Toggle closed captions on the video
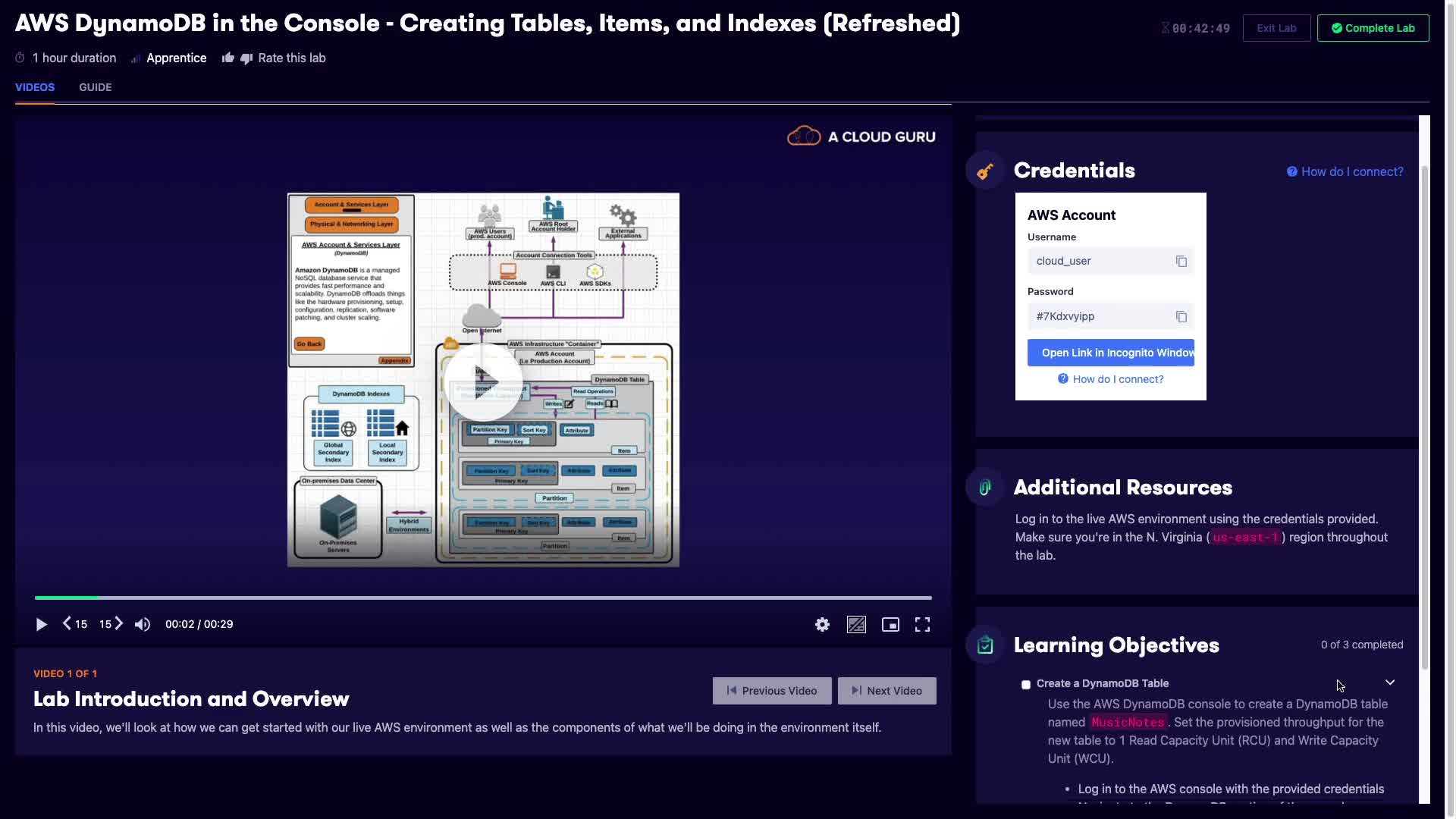Screen dimensions: 1456x819 tap(856, 624)
